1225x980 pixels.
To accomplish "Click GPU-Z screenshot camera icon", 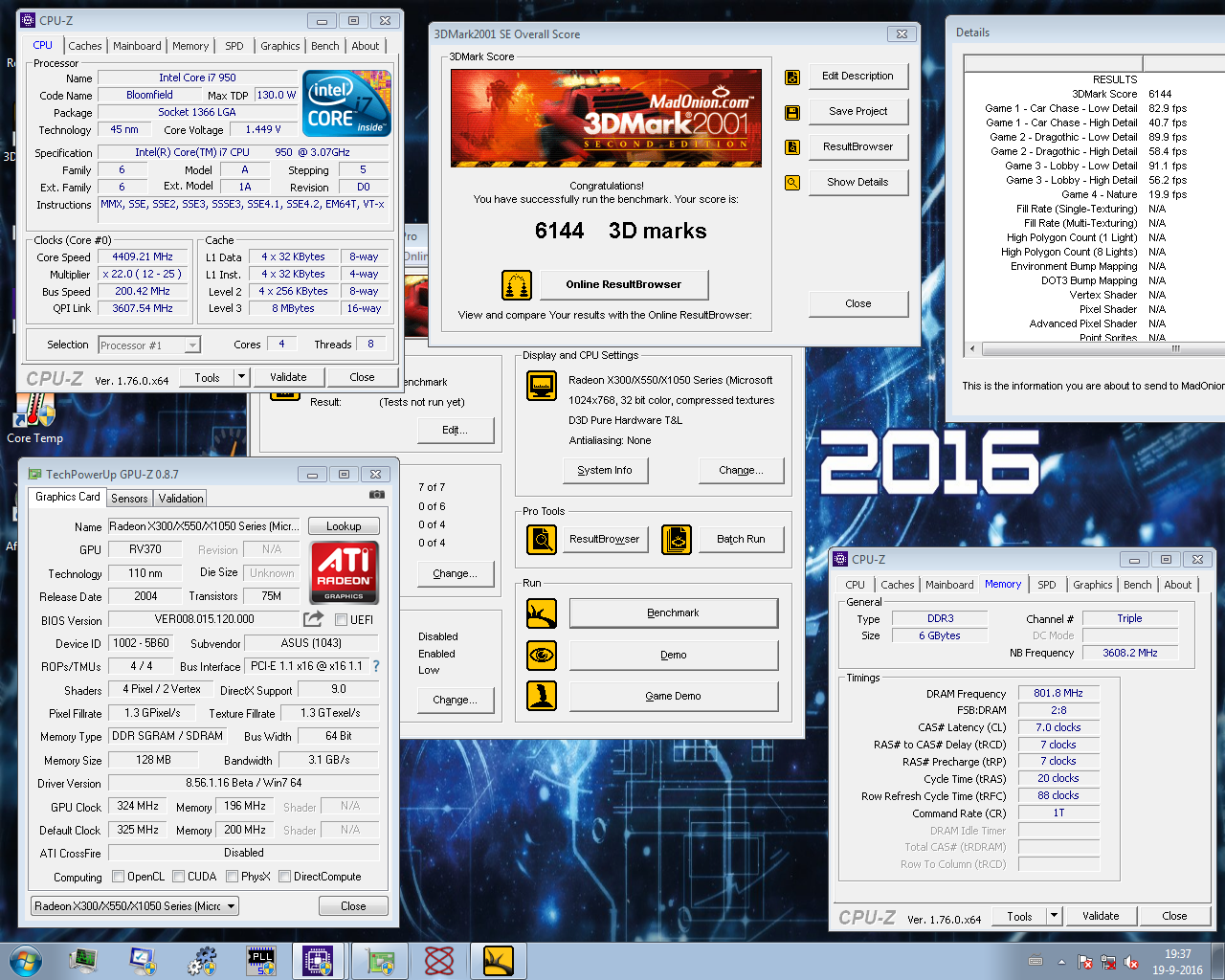I will [377, 495].
